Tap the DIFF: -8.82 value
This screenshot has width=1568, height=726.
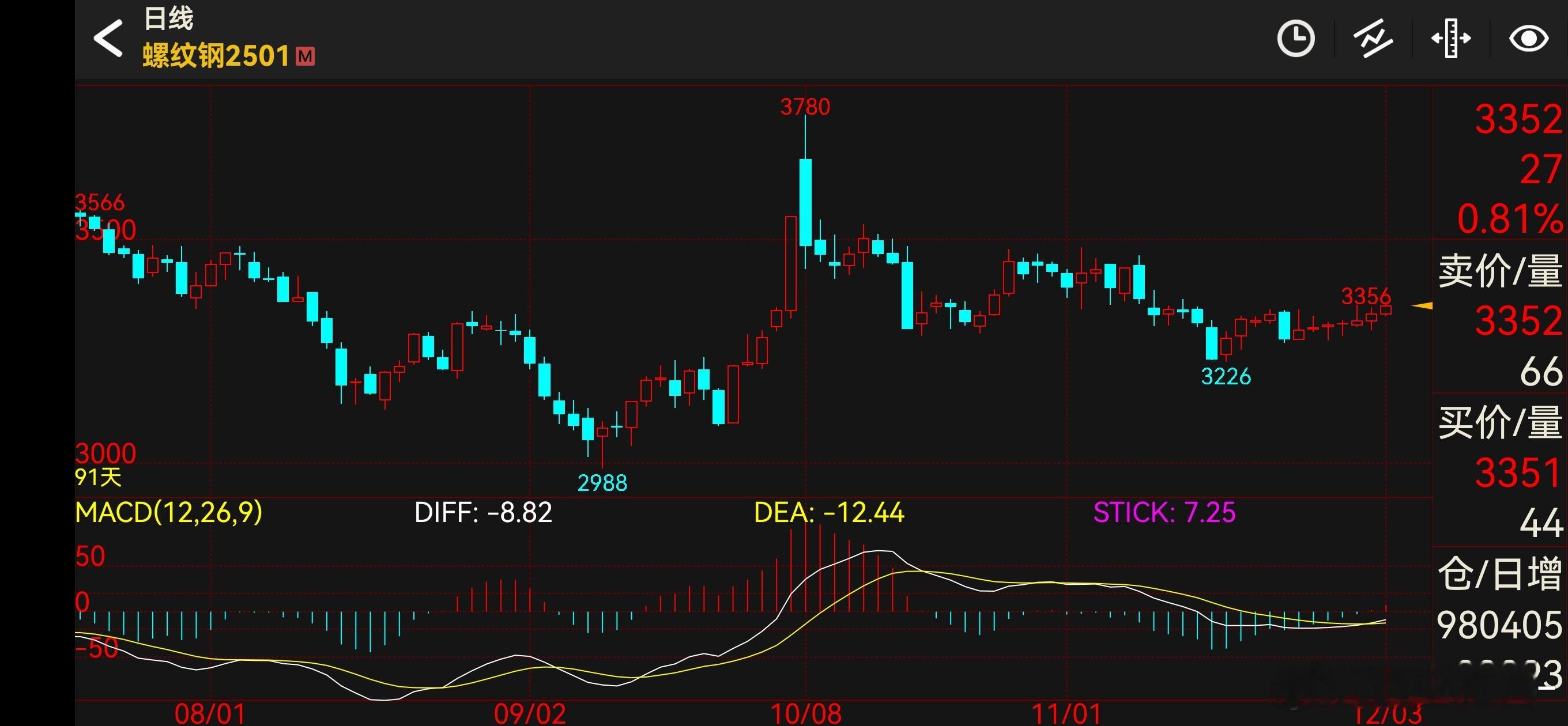pyautogui.click(x=483, y=512)
